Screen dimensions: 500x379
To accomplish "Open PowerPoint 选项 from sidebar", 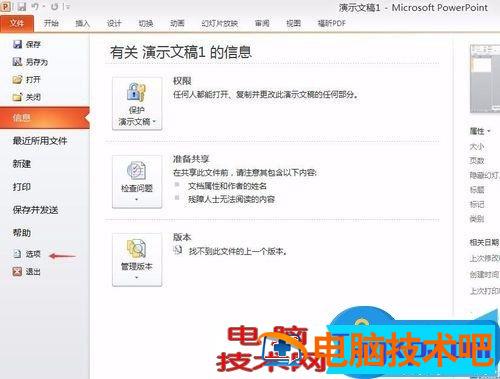I will click(x=27, y=254).
